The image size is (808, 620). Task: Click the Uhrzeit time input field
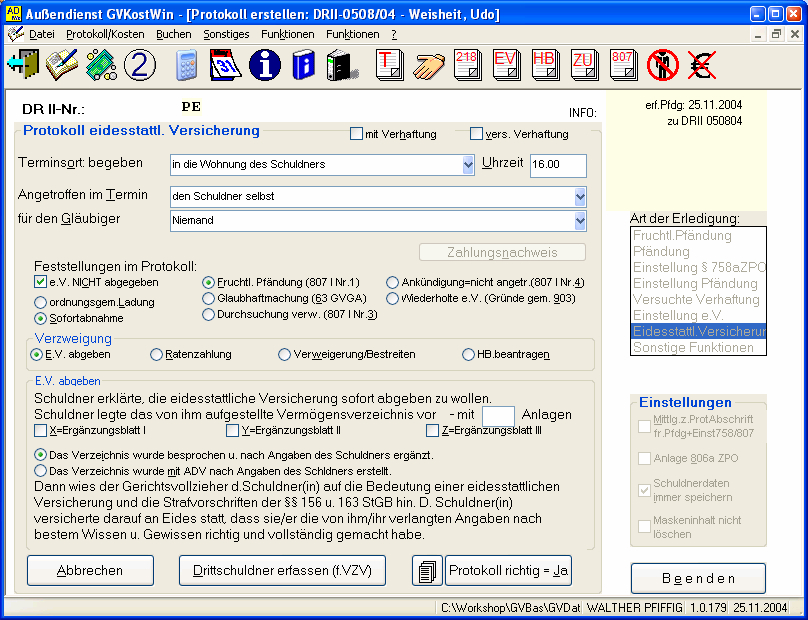click(558, 165)
